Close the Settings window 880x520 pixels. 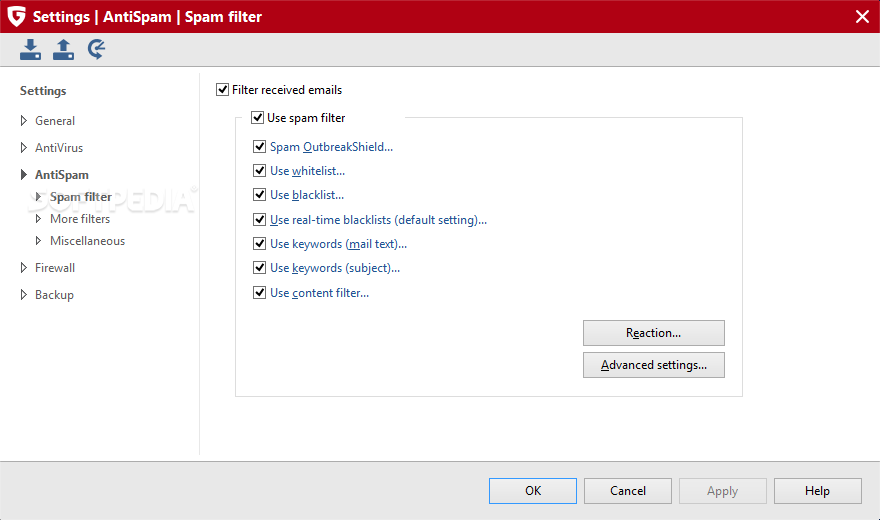[x=863, y=16]
